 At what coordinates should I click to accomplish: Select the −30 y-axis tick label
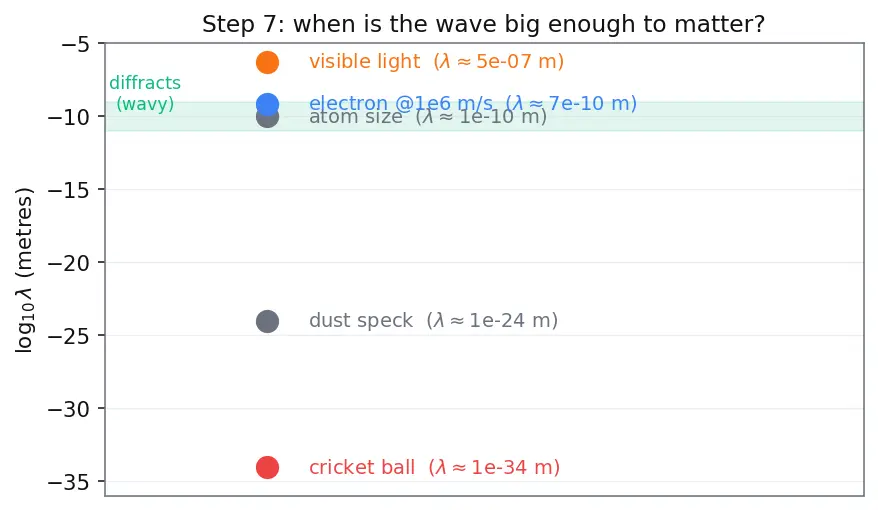click(x=68, y=410)
